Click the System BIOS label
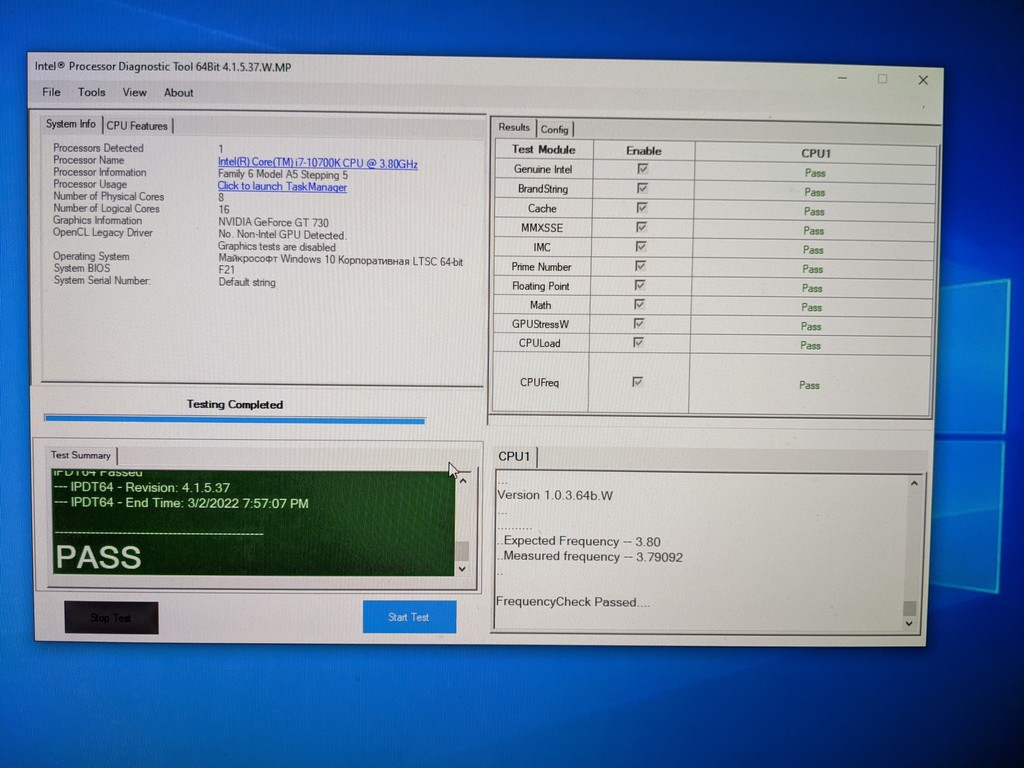The height and width of the screenshot is (768, 1024). tap(82, 268)
